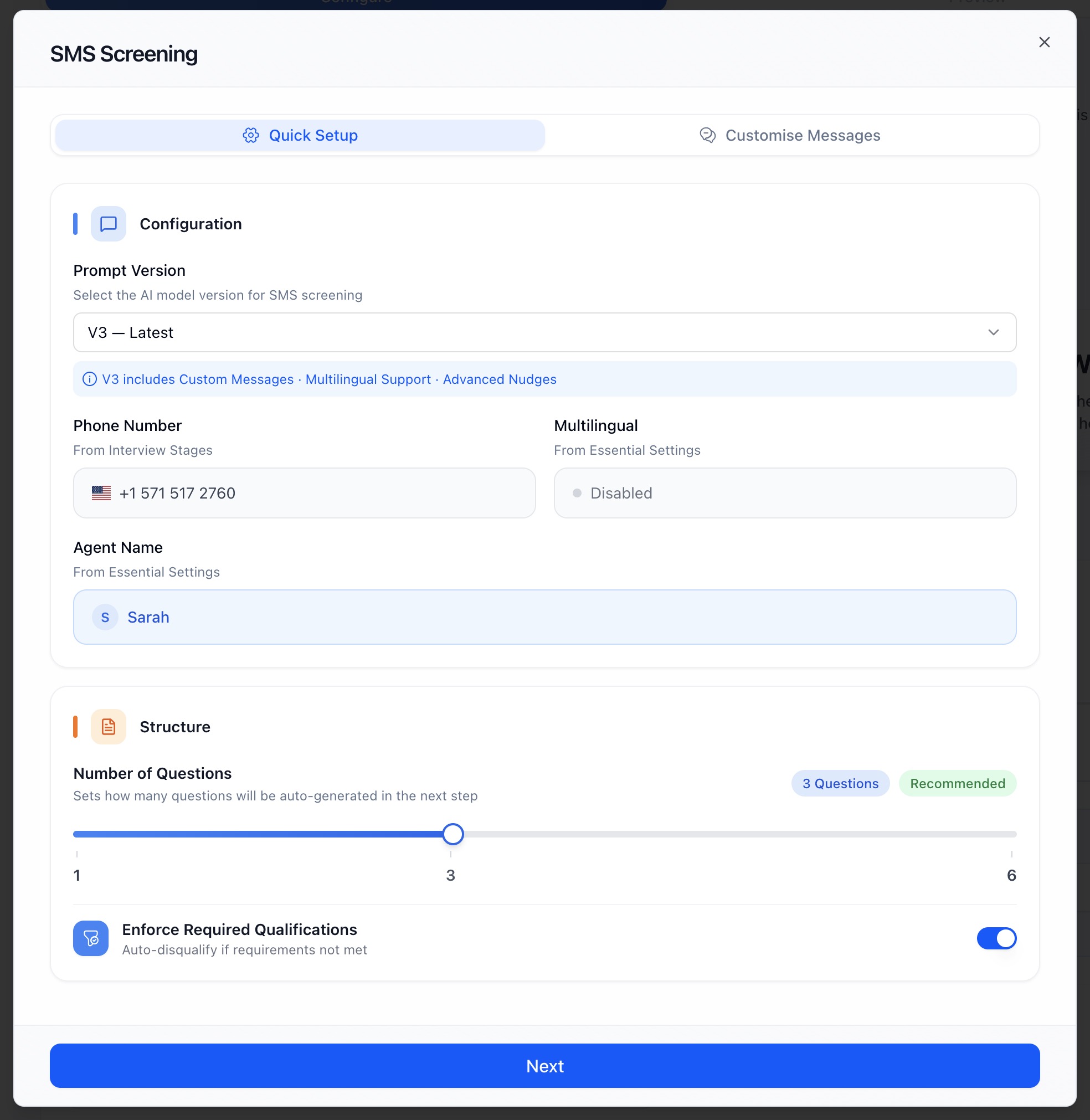This screenshot has height=1120, width=1090.
Task: Click the orange Structure document icon
Action: tap(108, 727)
